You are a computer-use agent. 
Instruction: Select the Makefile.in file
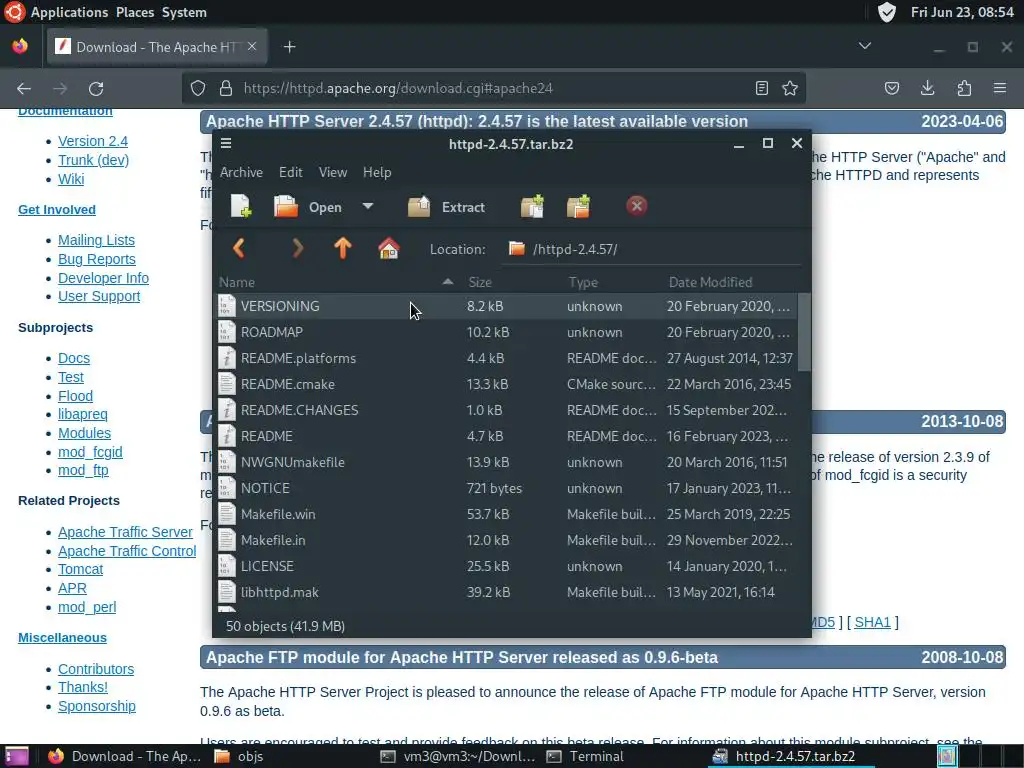pos(506,540)
